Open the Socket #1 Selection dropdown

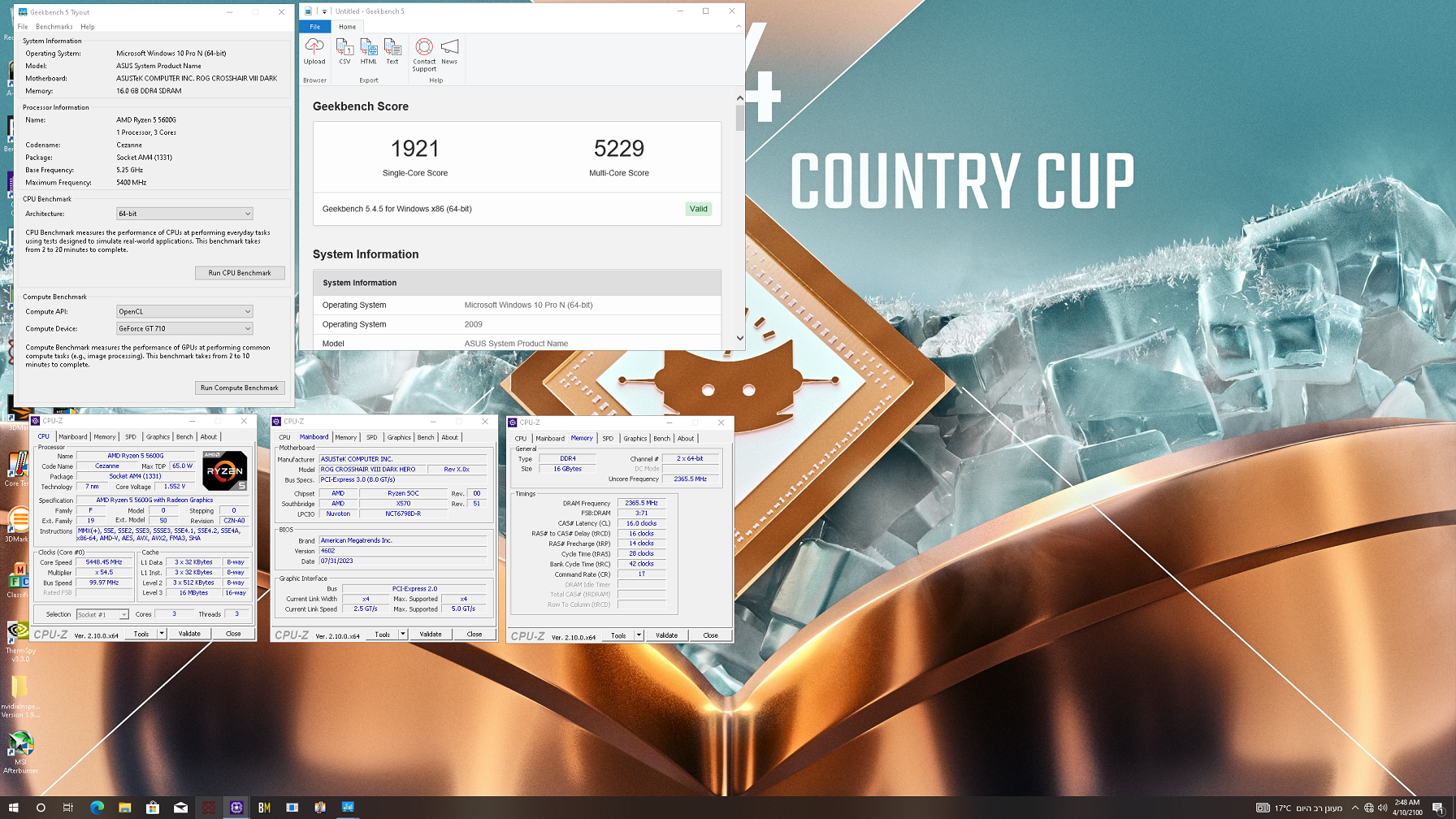pos(102,614)
